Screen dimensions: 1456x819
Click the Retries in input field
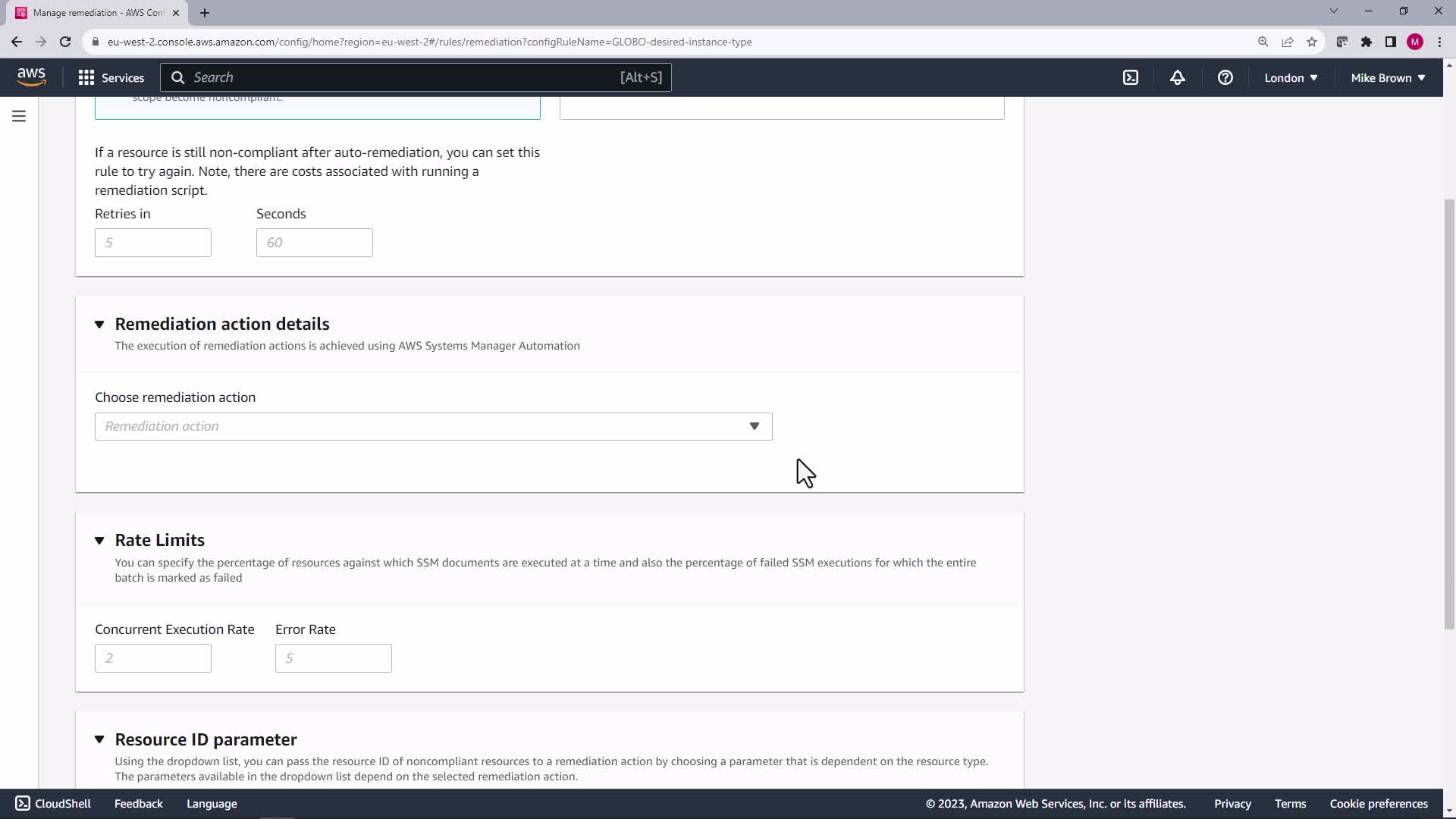152,243
